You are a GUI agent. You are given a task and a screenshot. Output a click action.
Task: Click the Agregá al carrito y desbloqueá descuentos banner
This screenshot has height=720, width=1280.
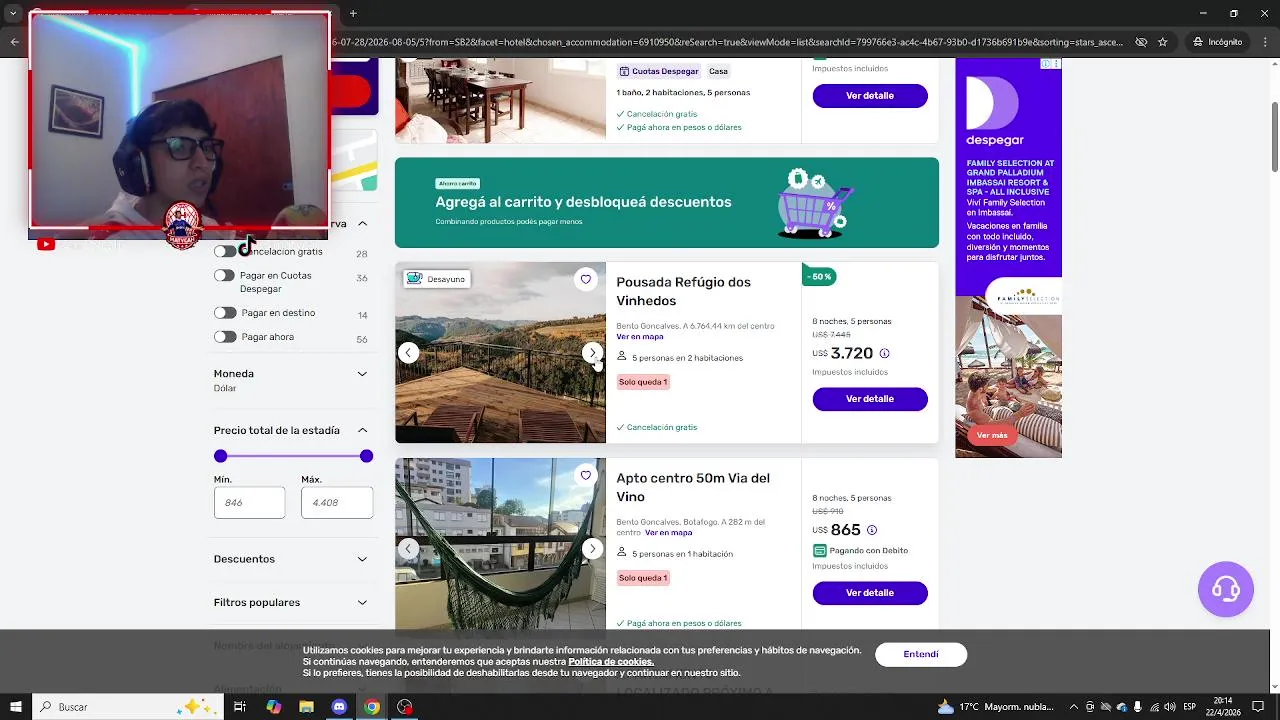667,203
